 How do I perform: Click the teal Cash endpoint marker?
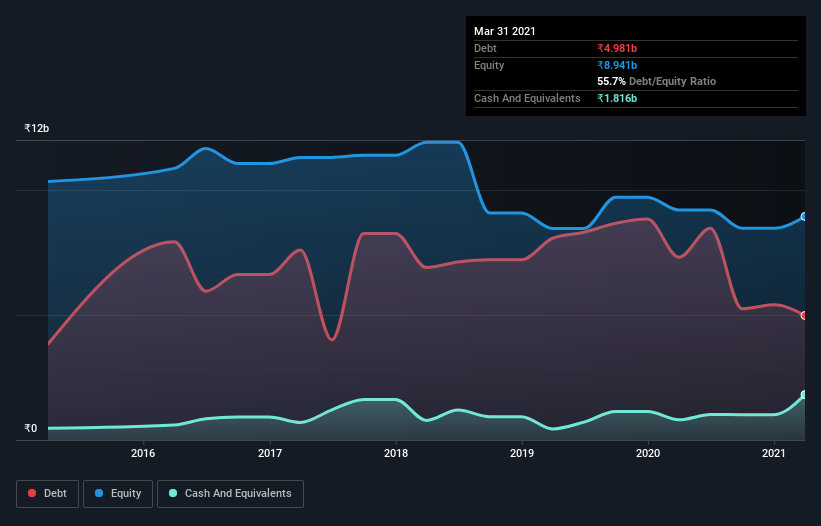pos(804,395)
